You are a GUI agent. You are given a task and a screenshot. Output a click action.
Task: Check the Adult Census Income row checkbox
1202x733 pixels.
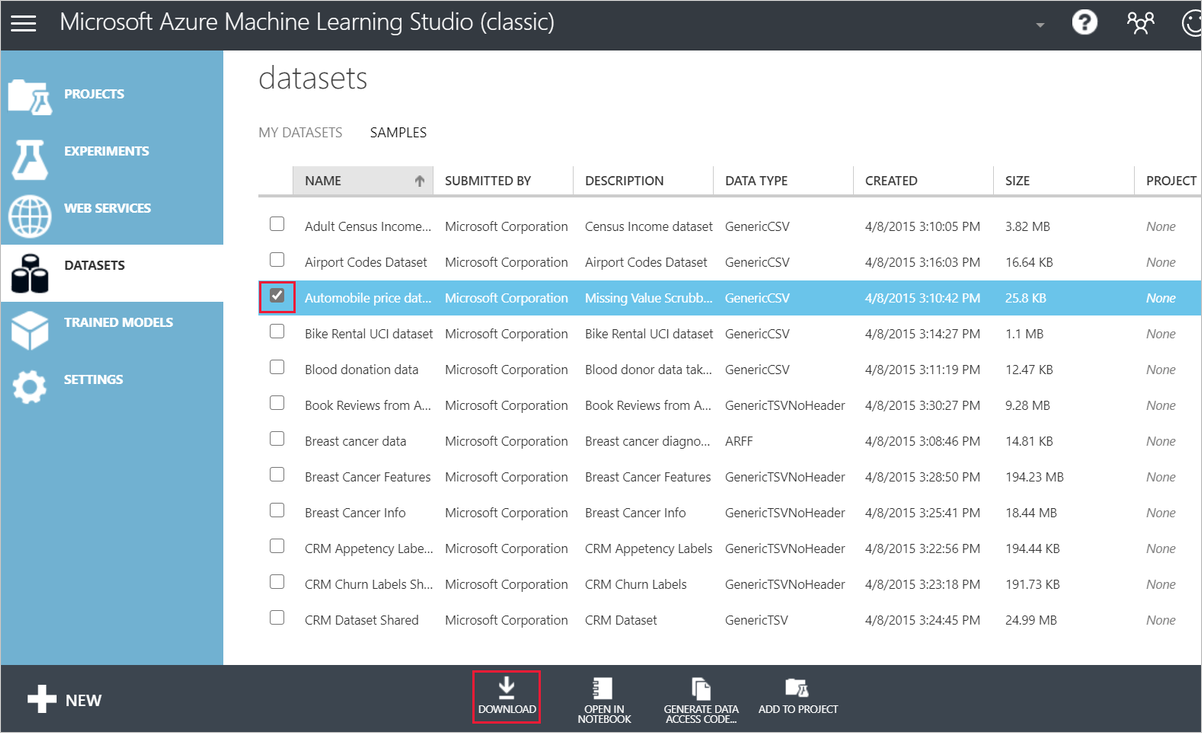pyautogui.click(x=277, y=224)
